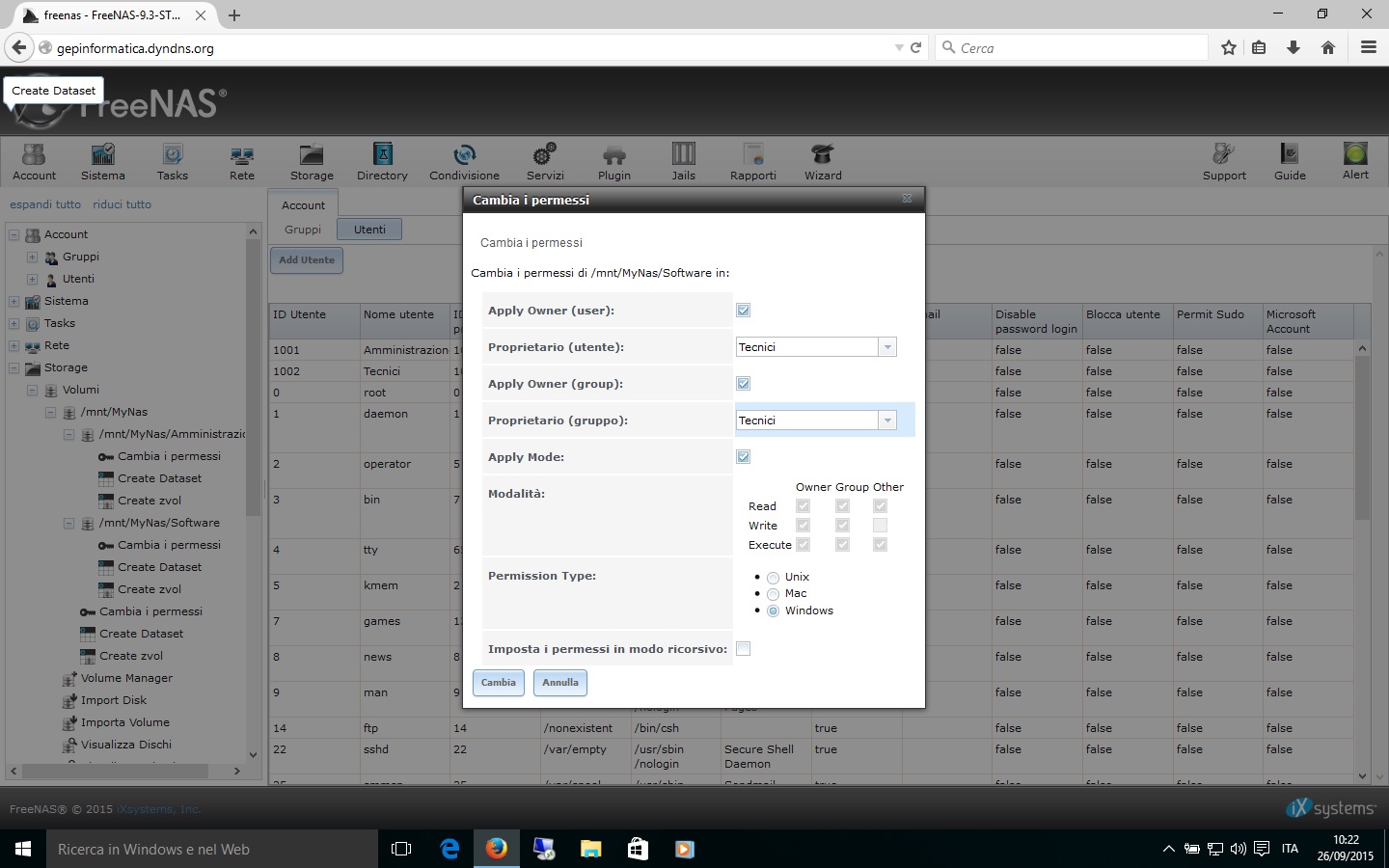Toggle Other Write permission checkbox
1389x868 pixels.
pos(880,525)
